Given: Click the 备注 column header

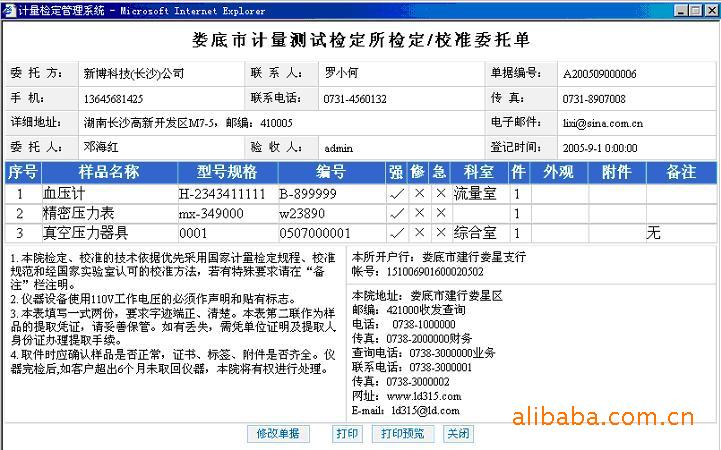Looking at the screenshot, I should [x=679, y=172].
